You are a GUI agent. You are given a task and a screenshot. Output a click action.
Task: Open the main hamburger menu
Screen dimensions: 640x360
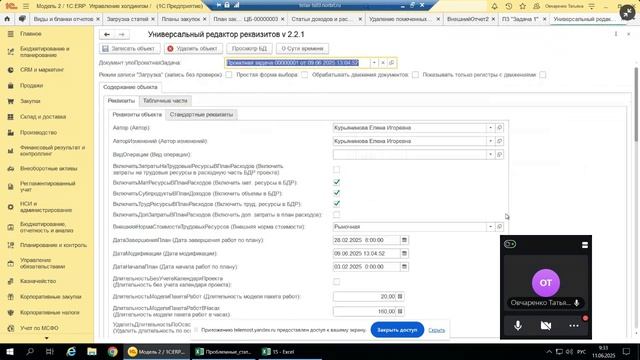point(26,6)
